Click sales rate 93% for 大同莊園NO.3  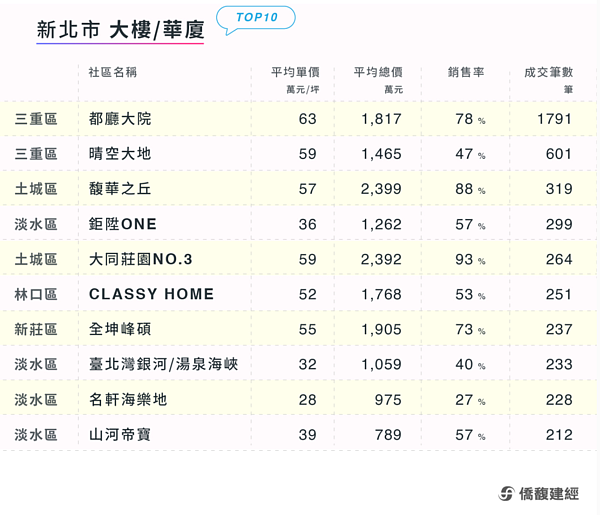470,259
